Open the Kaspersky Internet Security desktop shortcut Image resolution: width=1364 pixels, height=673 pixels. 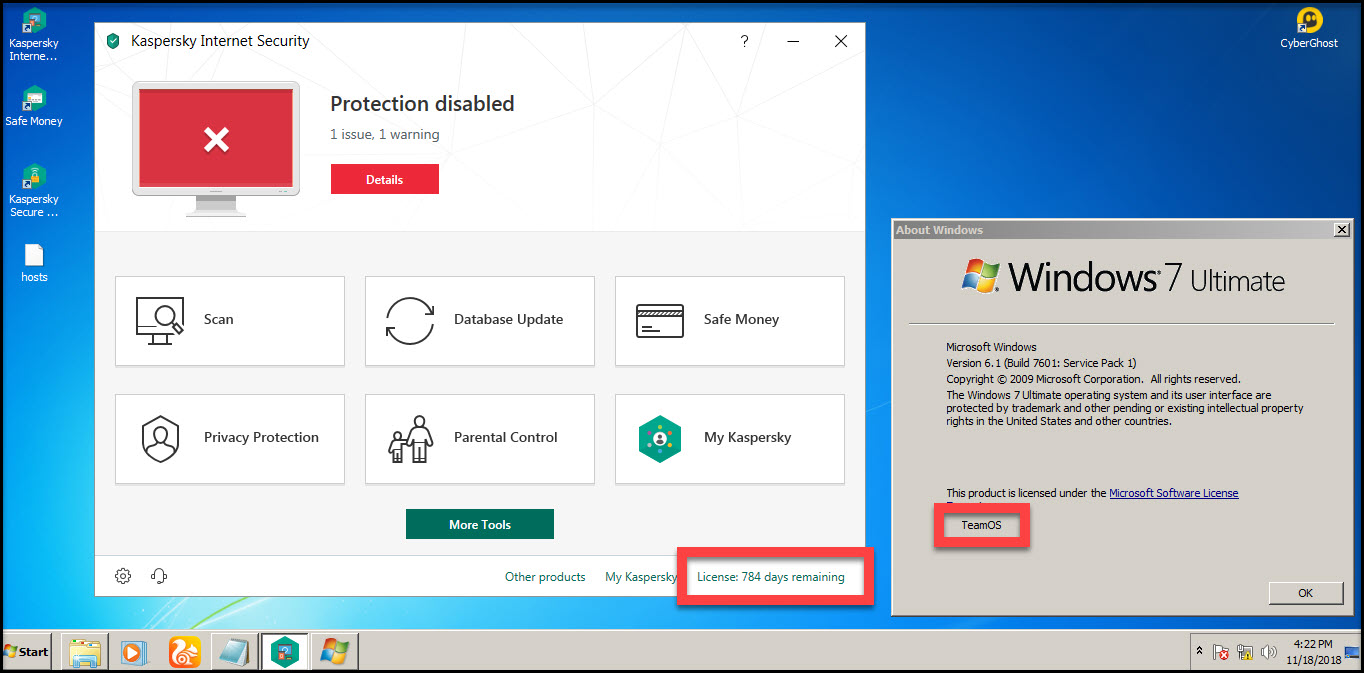point(34,34)
